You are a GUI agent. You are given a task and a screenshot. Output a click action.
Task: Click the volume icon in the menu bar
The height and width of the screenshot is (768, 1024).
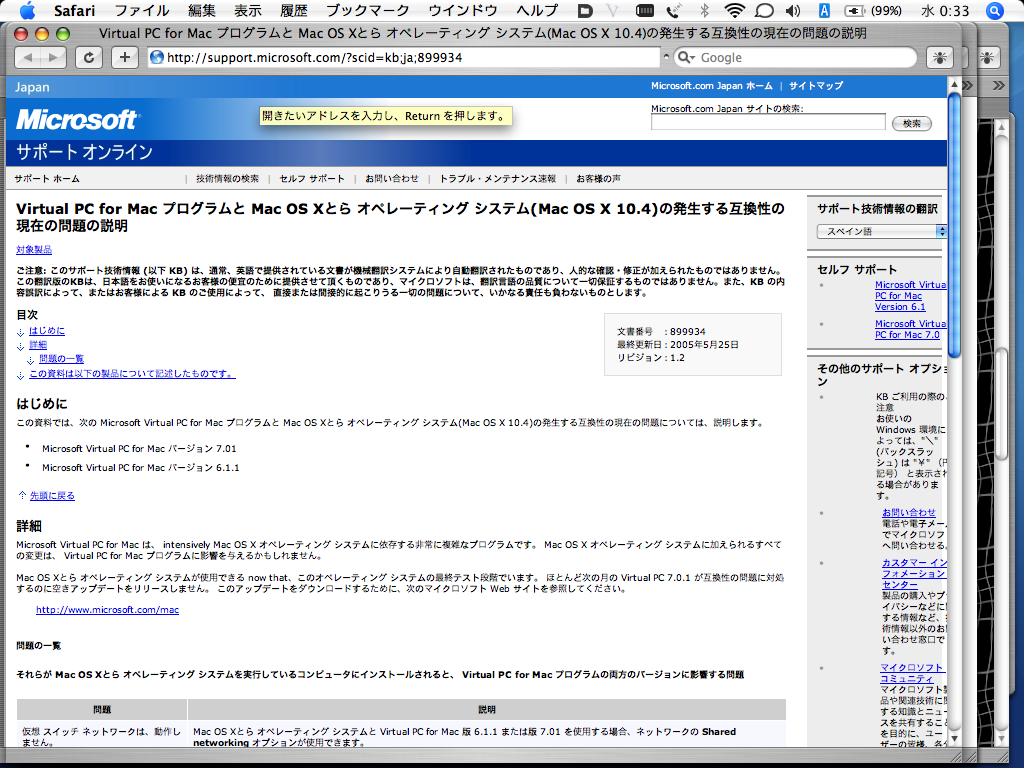[x=793, y=10]
